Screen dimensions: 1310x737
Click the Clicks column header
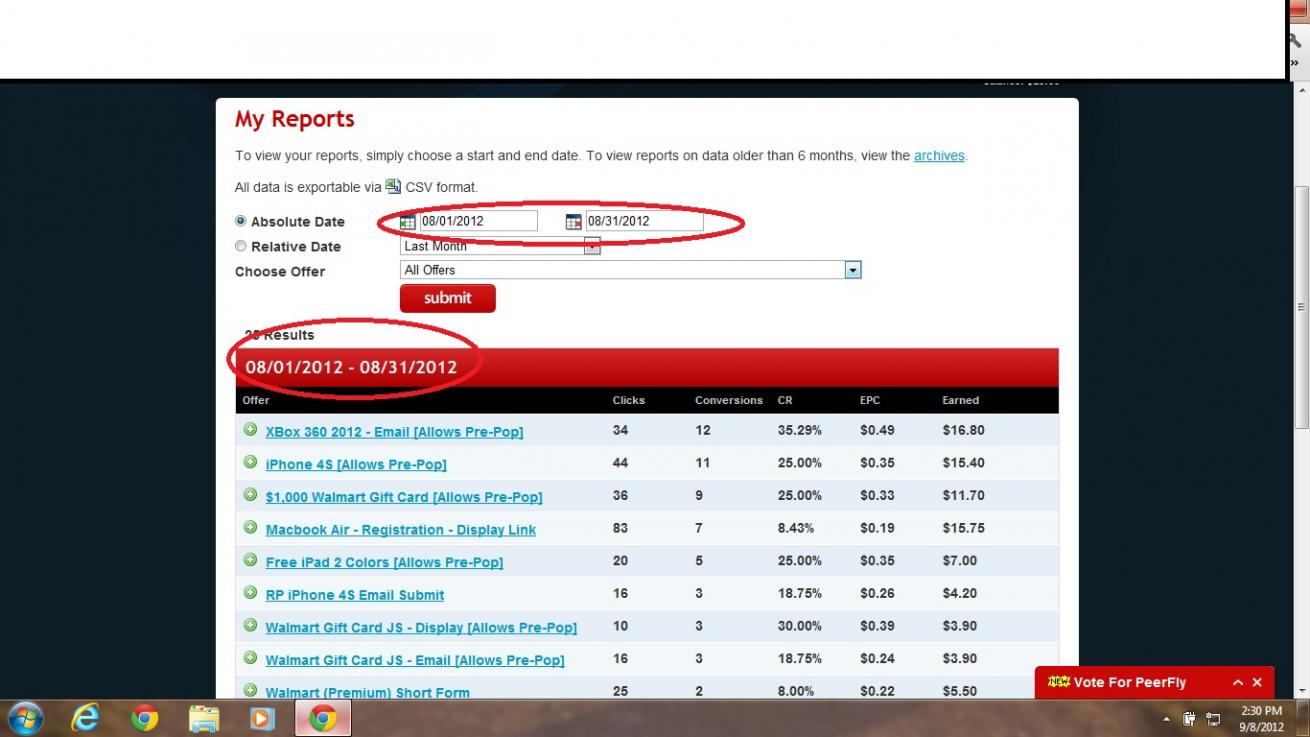point(629,400)
